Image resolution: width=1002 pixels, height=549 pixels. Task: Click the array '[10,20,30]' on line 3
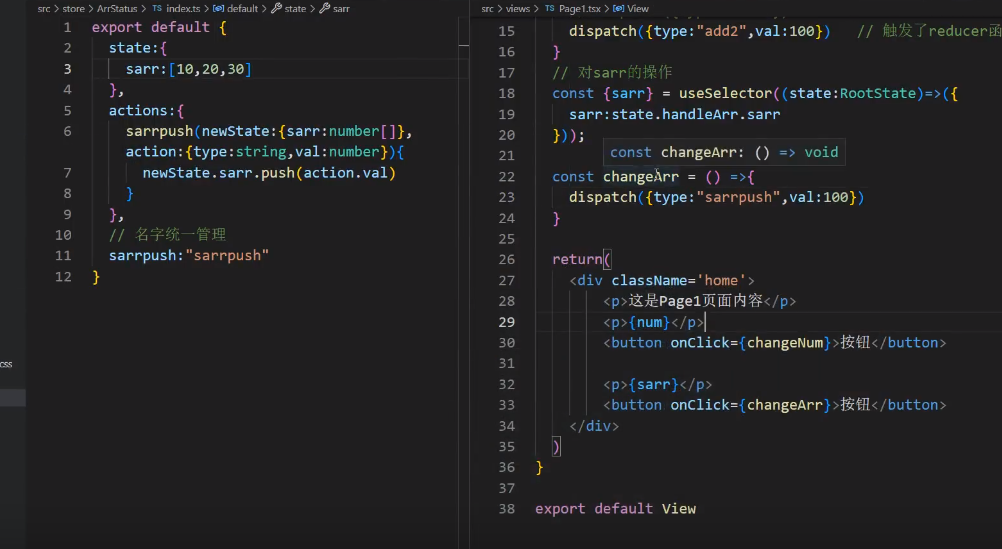click(210, 69)
